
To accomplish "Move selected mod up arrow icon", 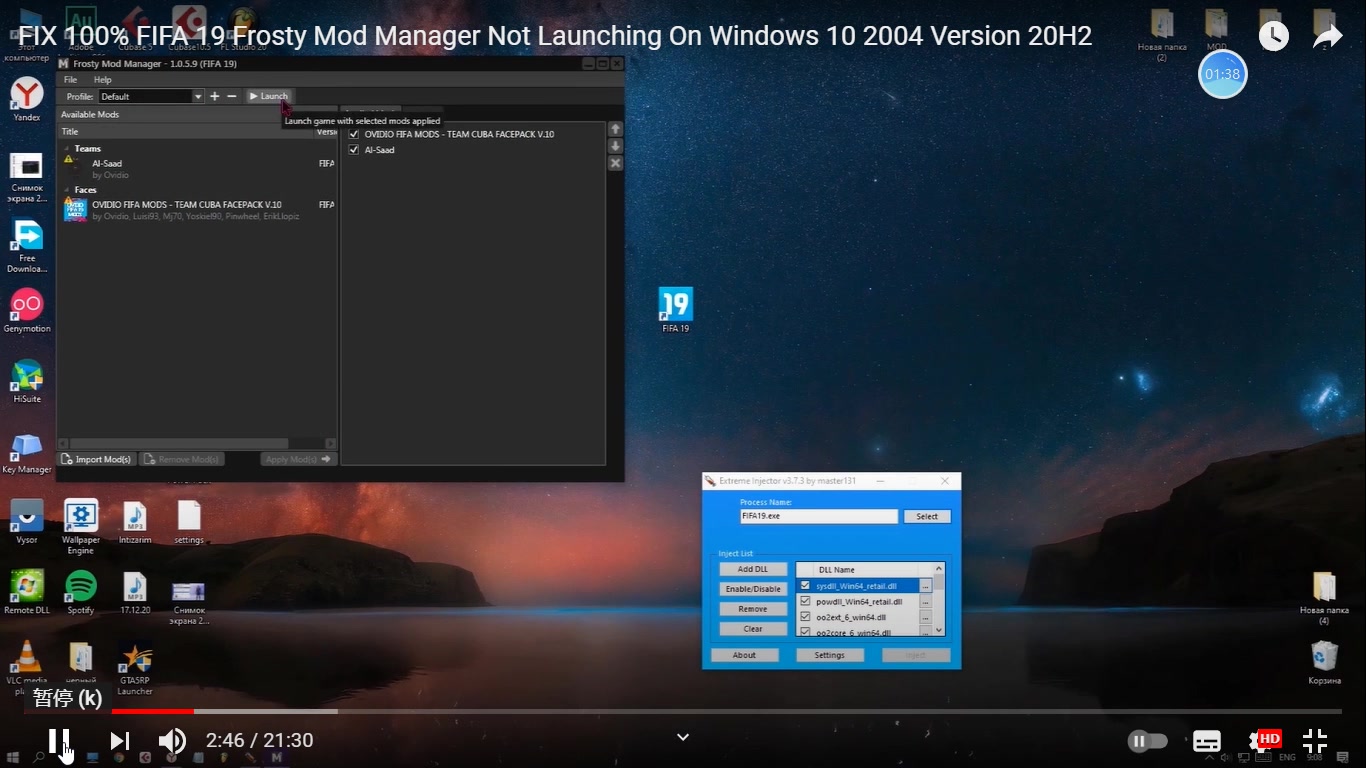I will pyautogui.click(x=616, y=129).
